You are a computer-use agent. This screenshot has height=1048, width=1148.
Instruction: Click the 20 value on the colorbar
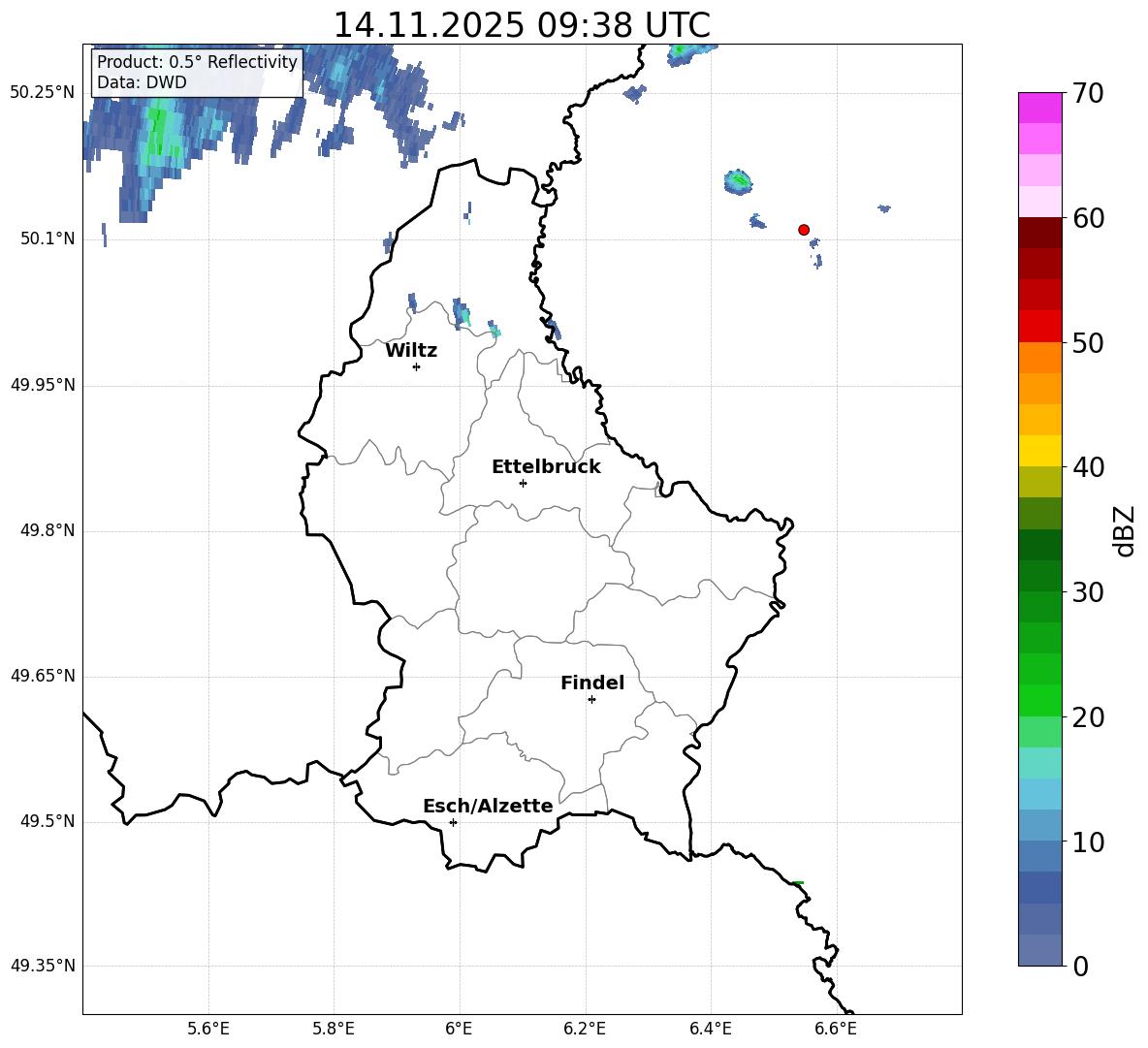coord(1088,716)
